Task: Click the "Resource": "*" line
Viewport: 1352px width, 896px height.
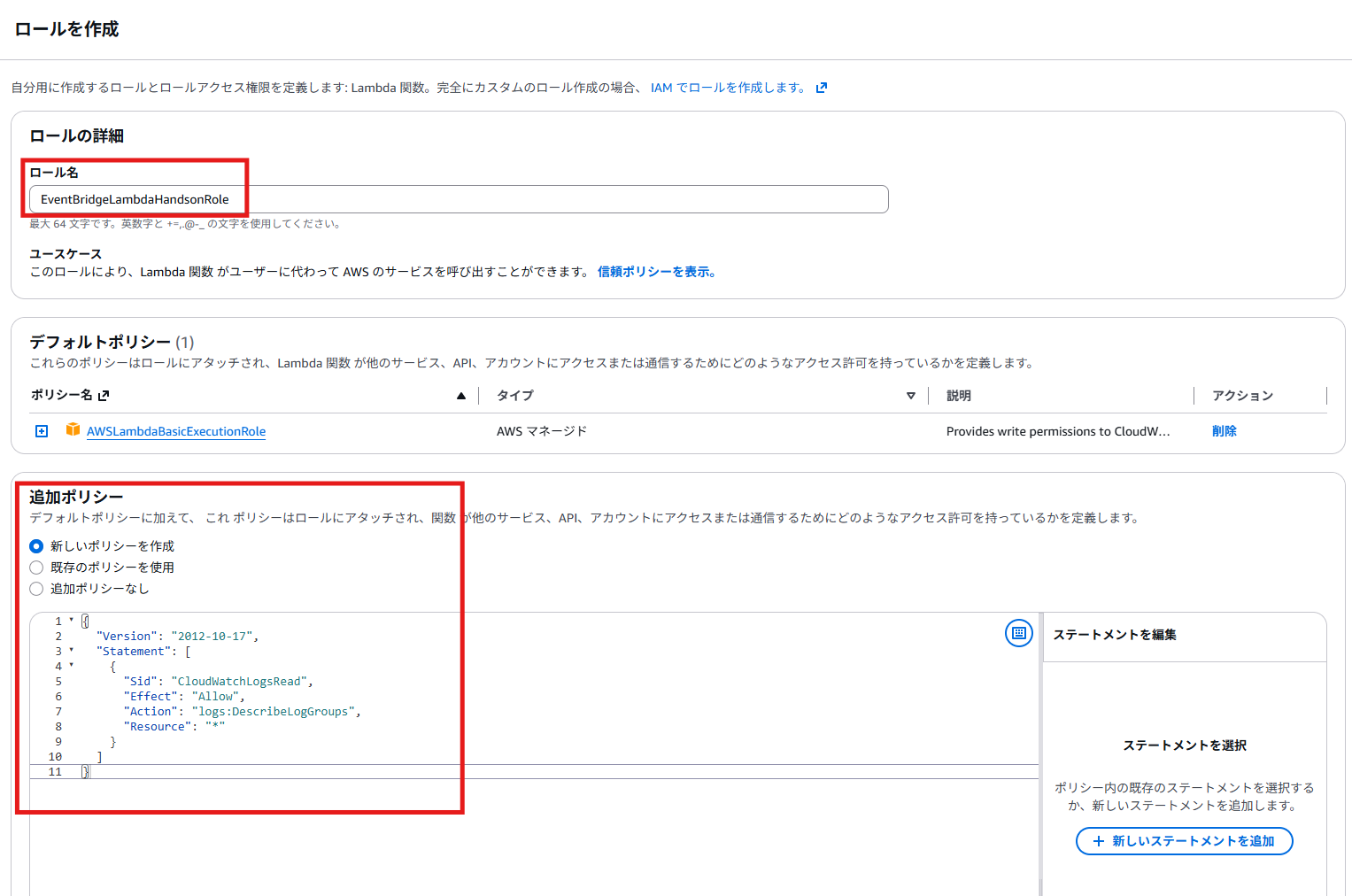Action: click(x=174, y=726)
